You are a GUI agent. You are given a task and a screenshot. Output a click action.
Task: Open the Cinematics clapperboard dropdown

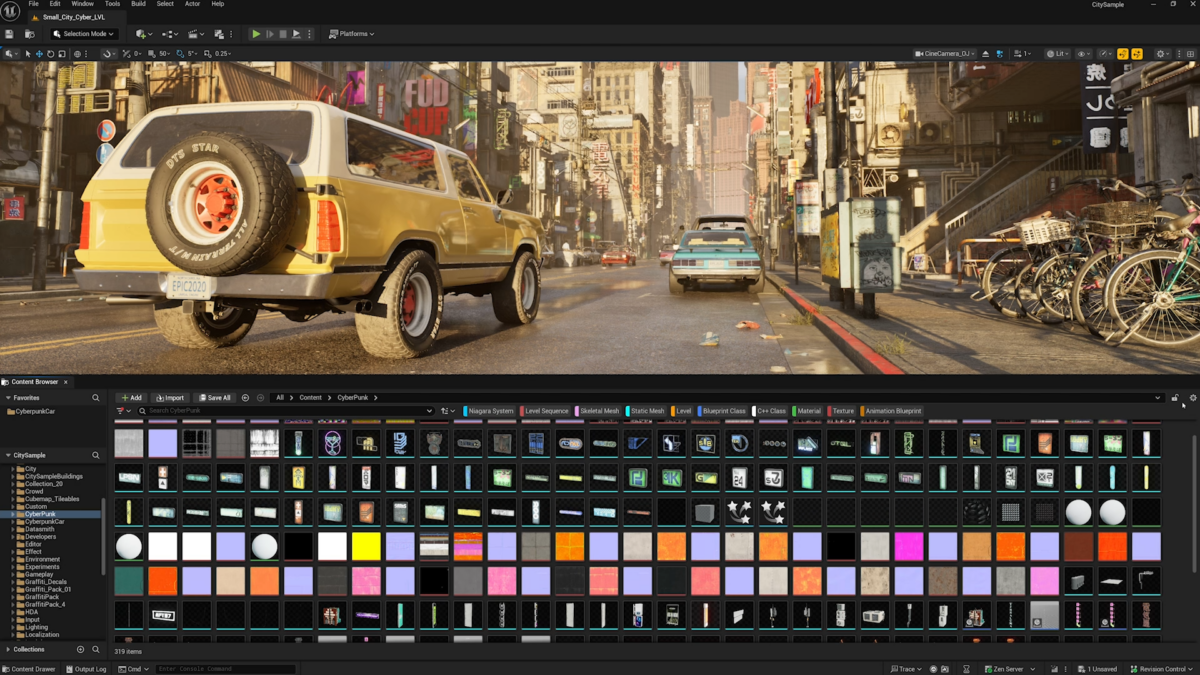click(x=196, y=34)
